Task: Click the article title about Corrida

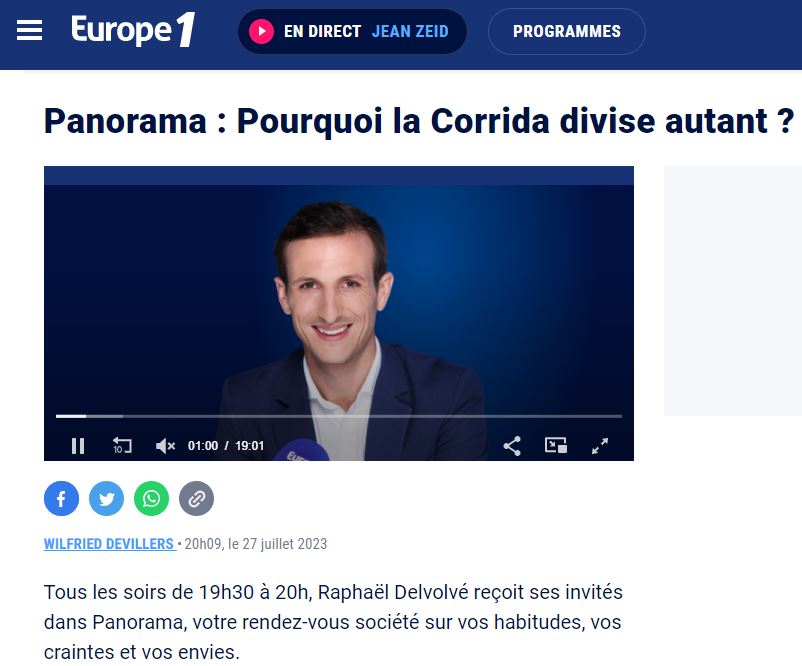Action: click(x=418, y=122)
